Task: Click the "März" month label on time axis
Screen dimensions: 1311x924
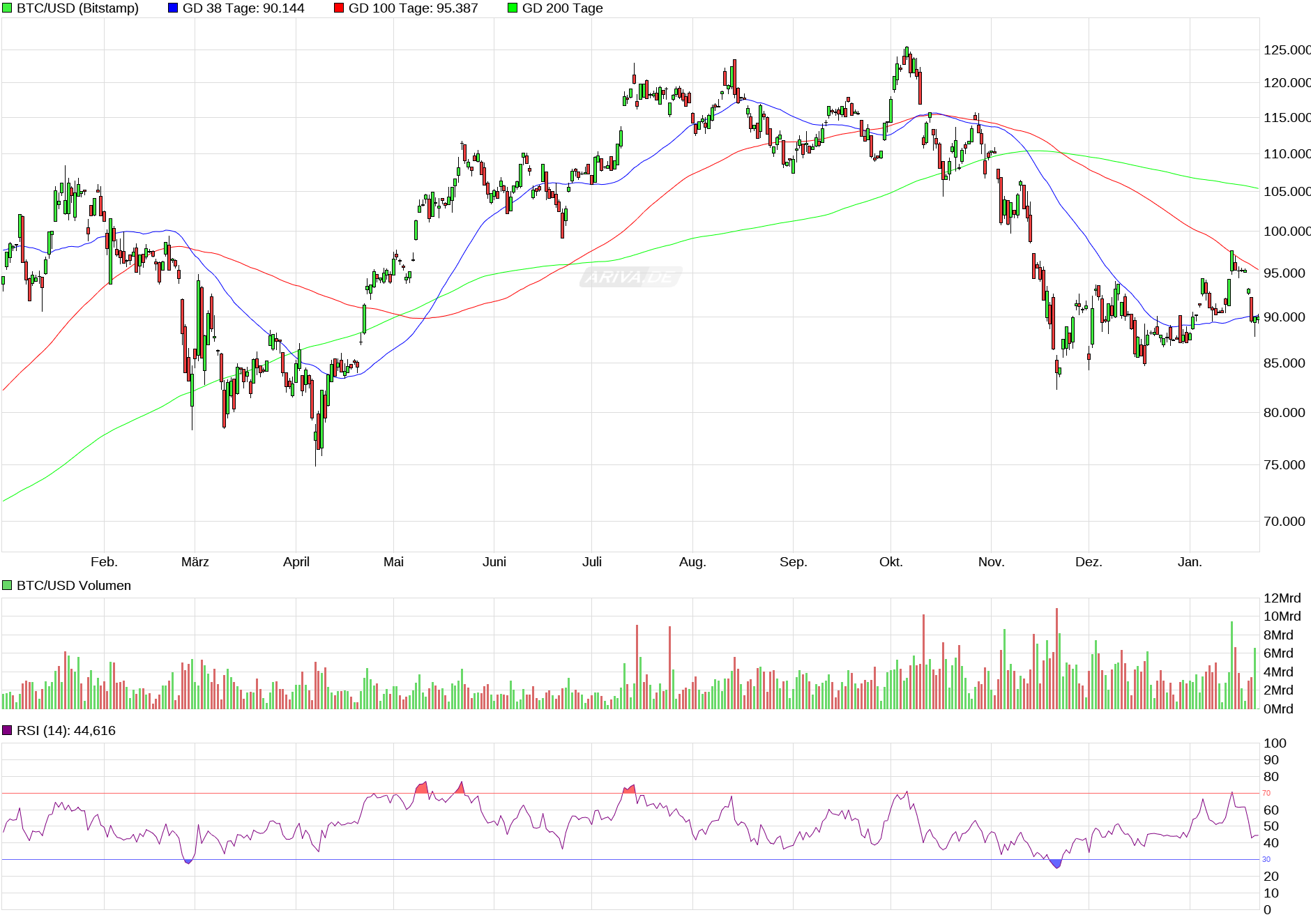Action: 195,562
